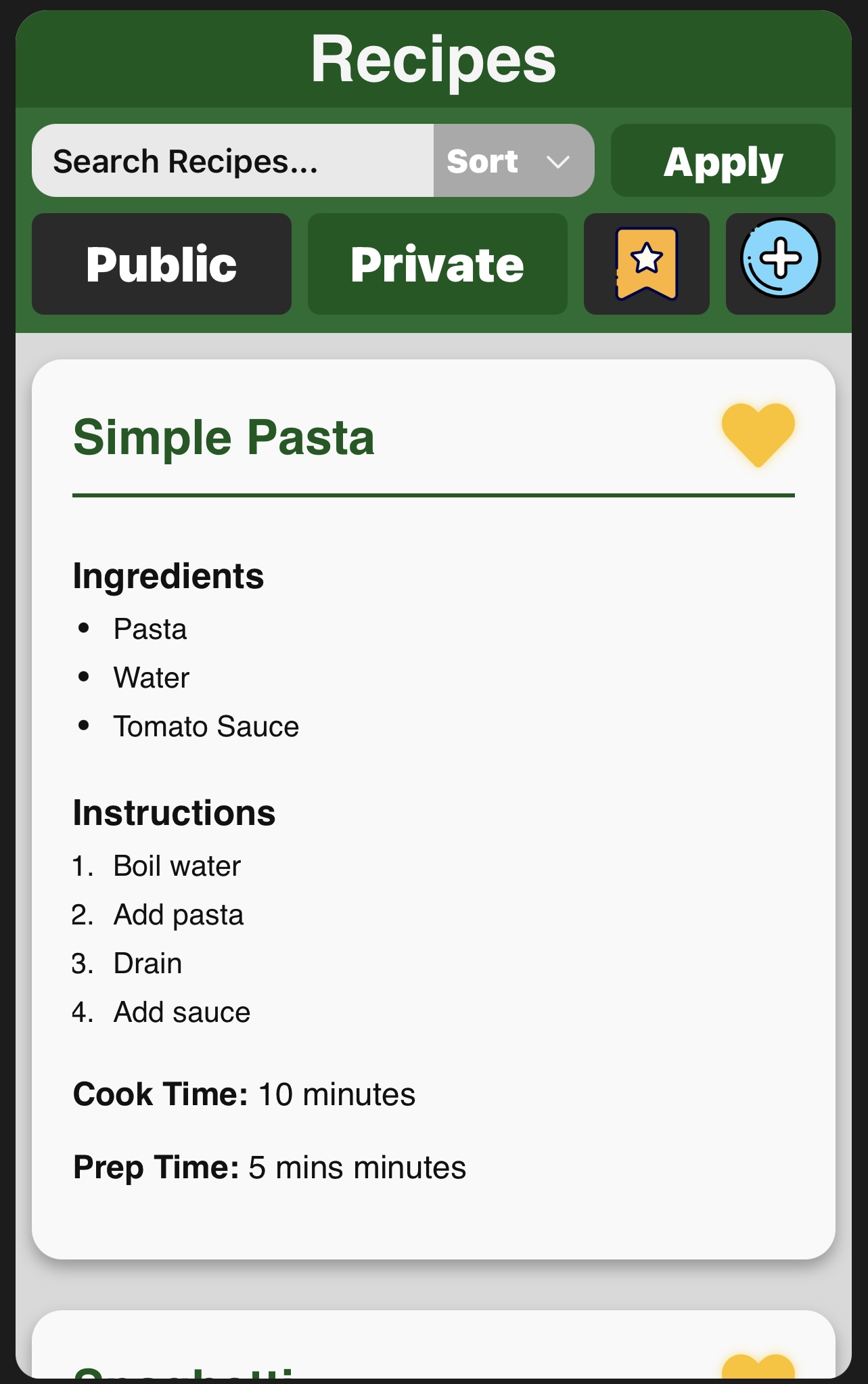Click the Pasta ingredient item

[150, 629]
